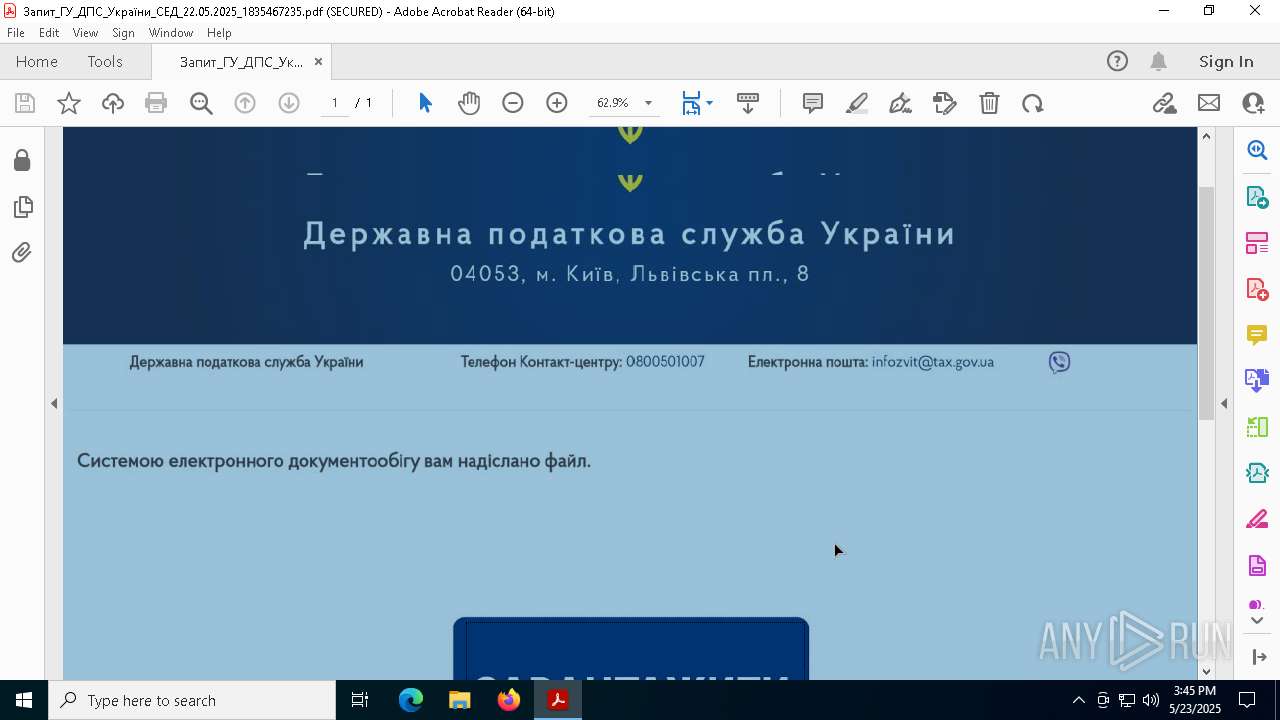Open the Window menu

click(x=171, y=33)
